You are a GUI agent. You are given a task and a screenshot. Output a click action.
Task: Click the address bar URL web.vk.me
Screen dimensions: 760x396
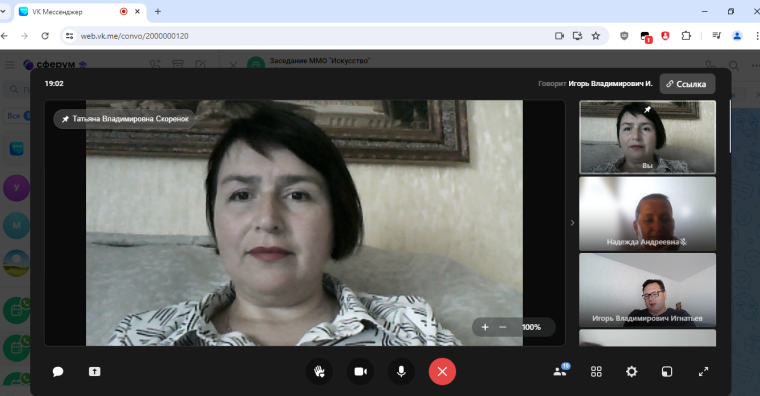click(x=134, y=36)
